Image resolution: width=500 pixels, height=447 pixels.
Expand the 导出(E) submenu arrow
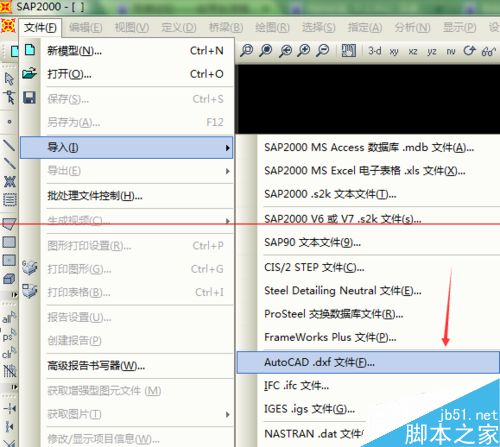pyautogui.click(x=227, y=171)
